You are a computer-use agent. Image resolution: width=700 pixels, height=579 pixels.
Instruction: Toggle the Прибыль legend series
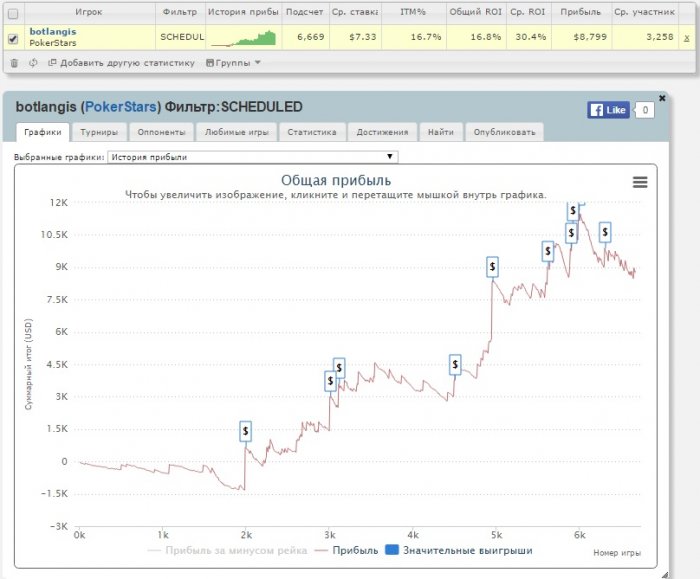(346, 550)
